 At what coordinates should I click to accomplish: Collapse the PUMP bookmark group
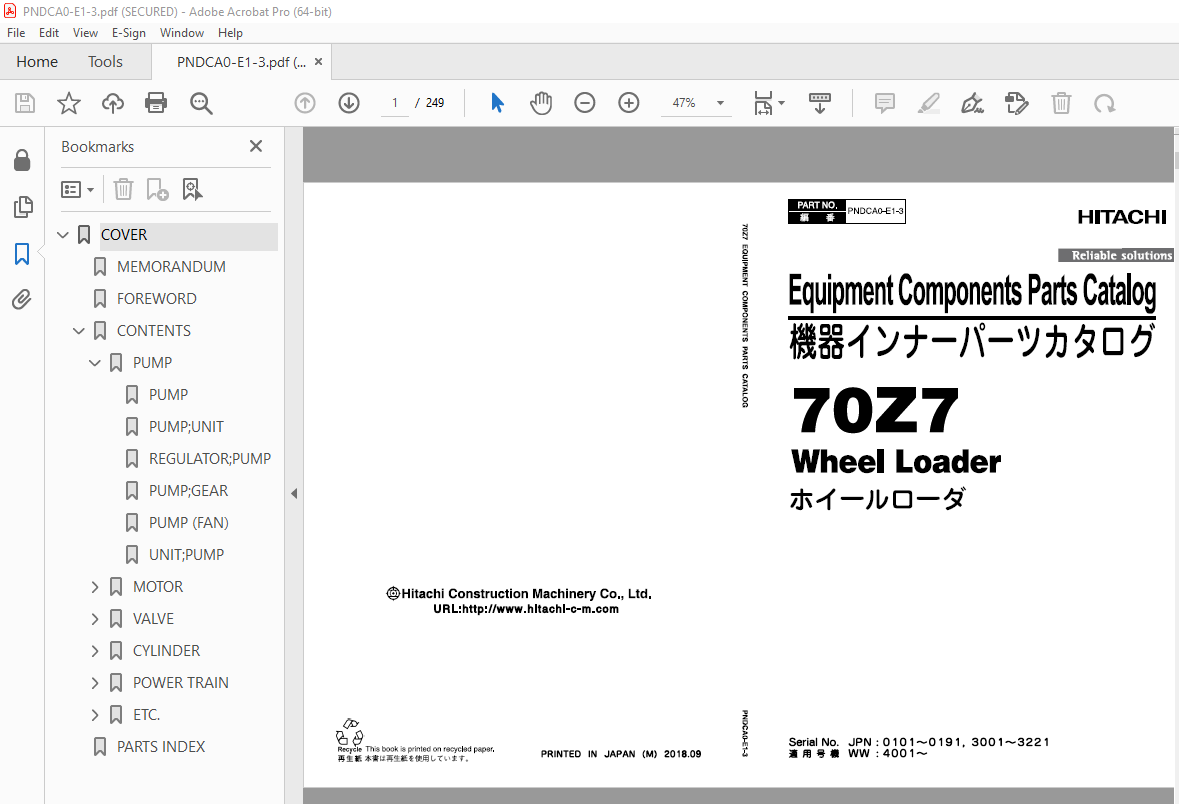pyautogui.click(x=94, y=363)
